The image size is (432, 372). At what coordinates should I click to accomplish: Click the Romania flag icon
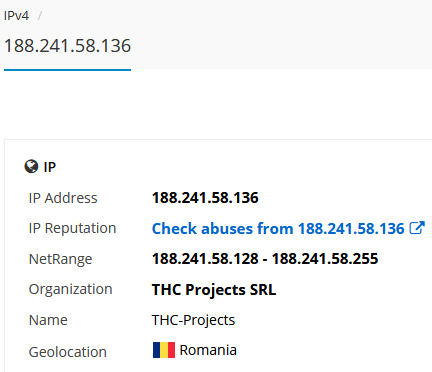pos(164,350)
